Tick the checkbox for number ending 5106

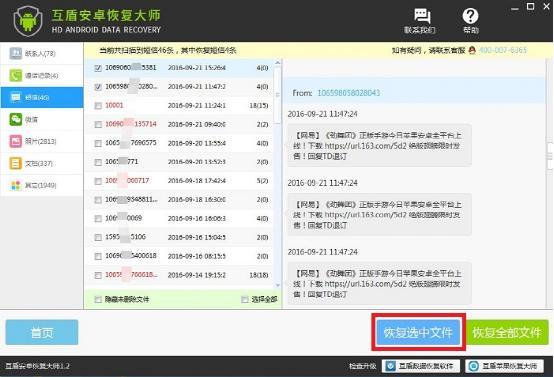tap(98, 237)
